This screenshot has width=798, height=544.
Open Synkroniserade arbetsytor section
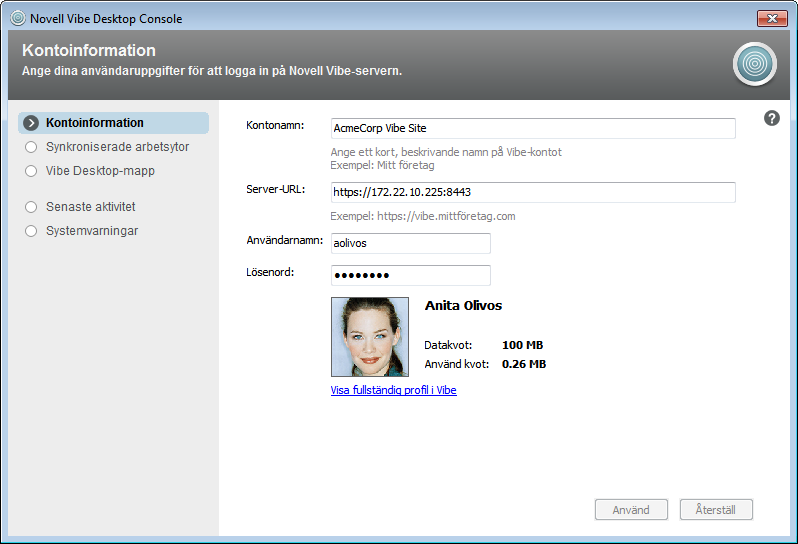117,147
